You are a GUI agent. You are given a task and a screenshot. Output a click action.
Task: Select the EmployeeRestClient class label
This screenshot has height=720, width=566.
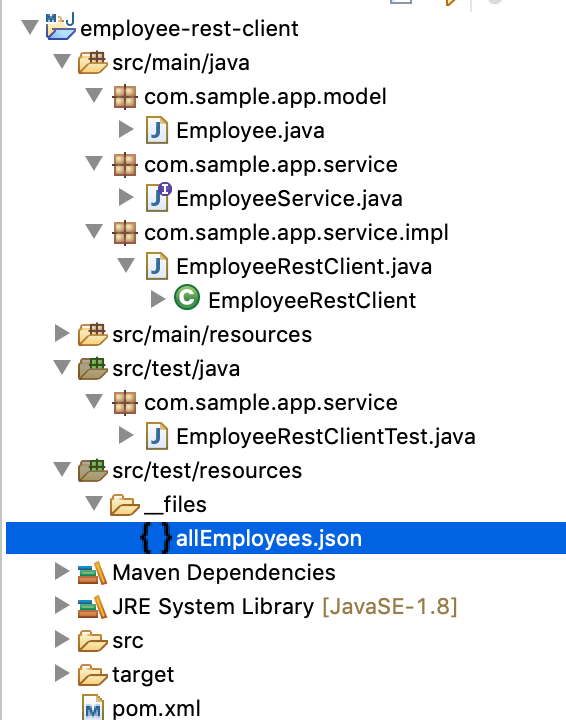[312, 301]
